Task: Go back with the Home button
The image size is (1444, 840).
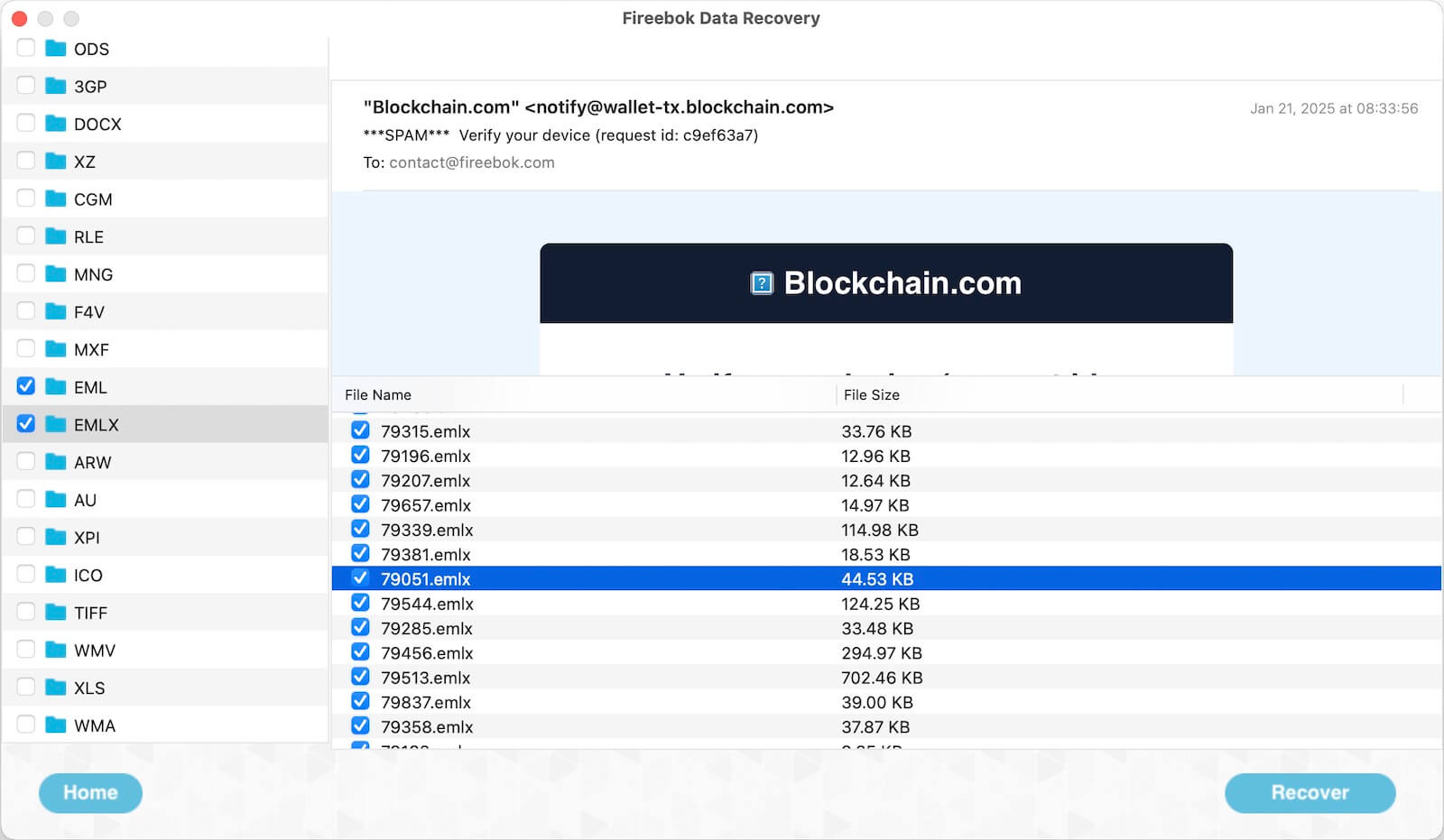Action: 90,793
